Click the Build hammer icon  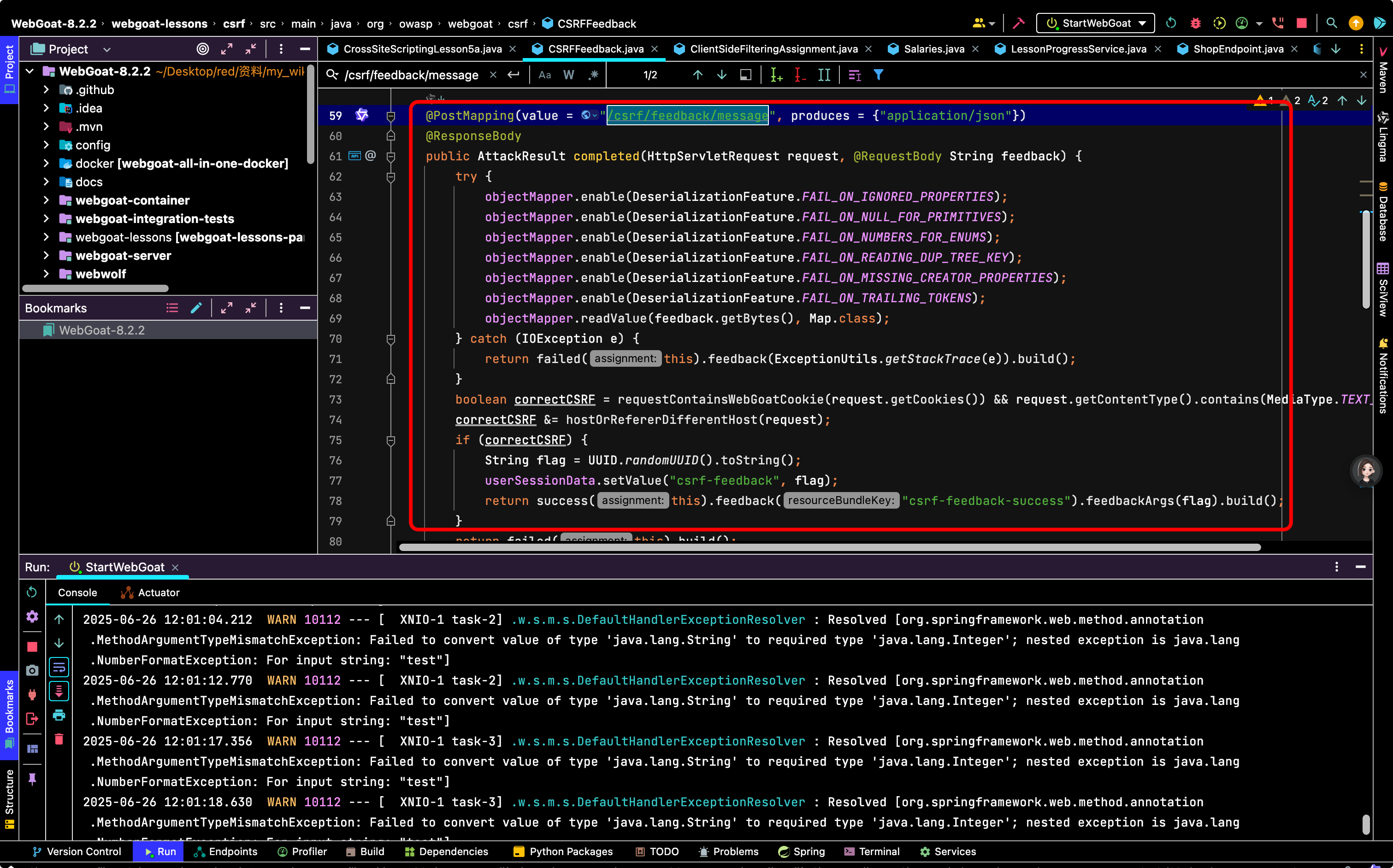(x=1018, y=23)
